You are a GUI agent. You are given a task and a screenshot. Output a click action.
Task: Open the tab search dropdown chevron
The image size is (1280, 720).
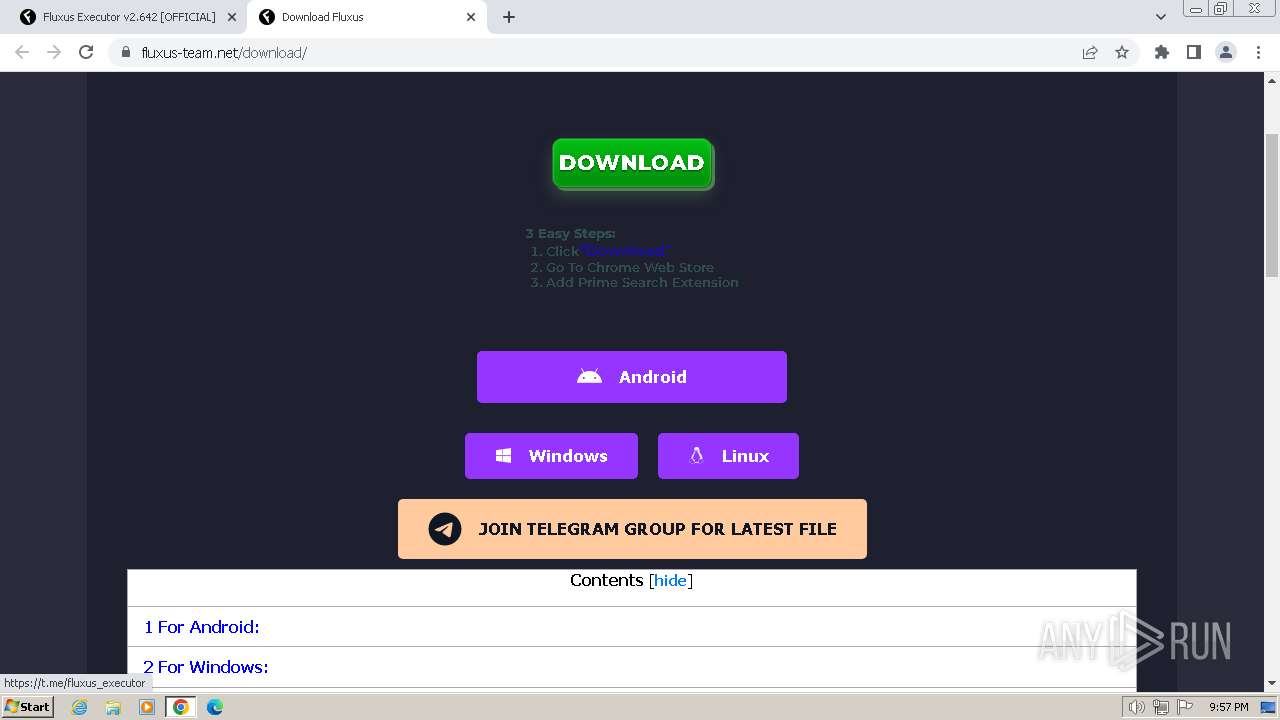pyautogui.click(x=1160, y=17)
